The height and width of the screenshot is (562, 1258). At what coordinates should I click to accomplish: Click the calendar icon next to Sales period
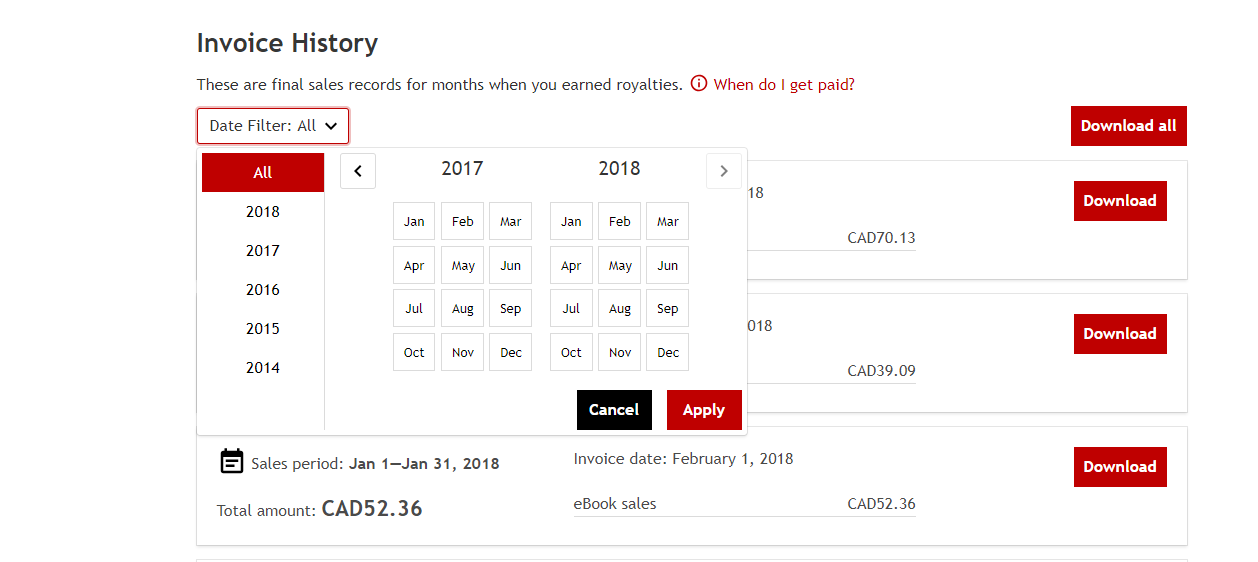coord(232,461)
